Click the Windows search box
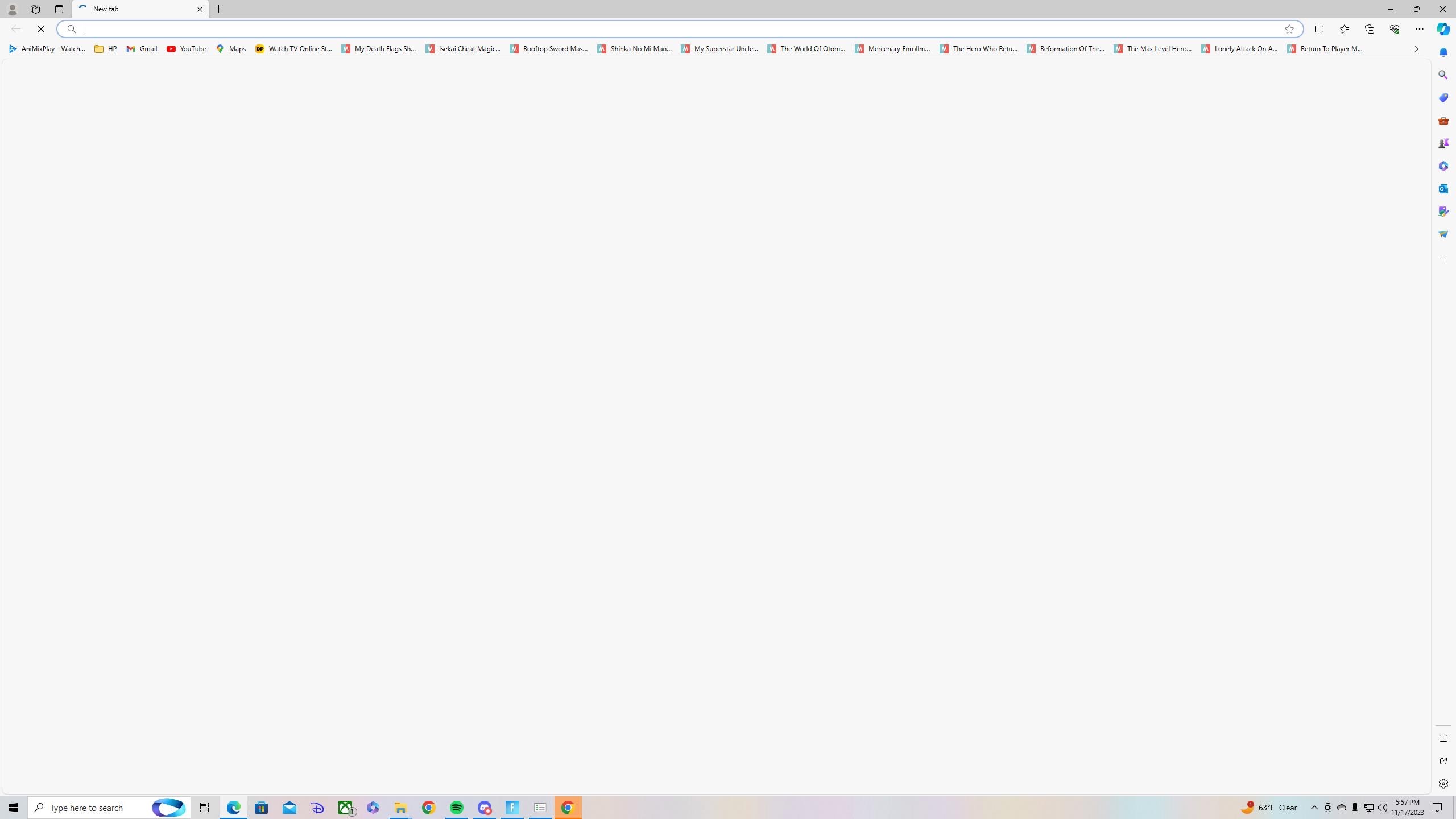The width and height of the screenshot is (1456, 819). coord(109,808)
